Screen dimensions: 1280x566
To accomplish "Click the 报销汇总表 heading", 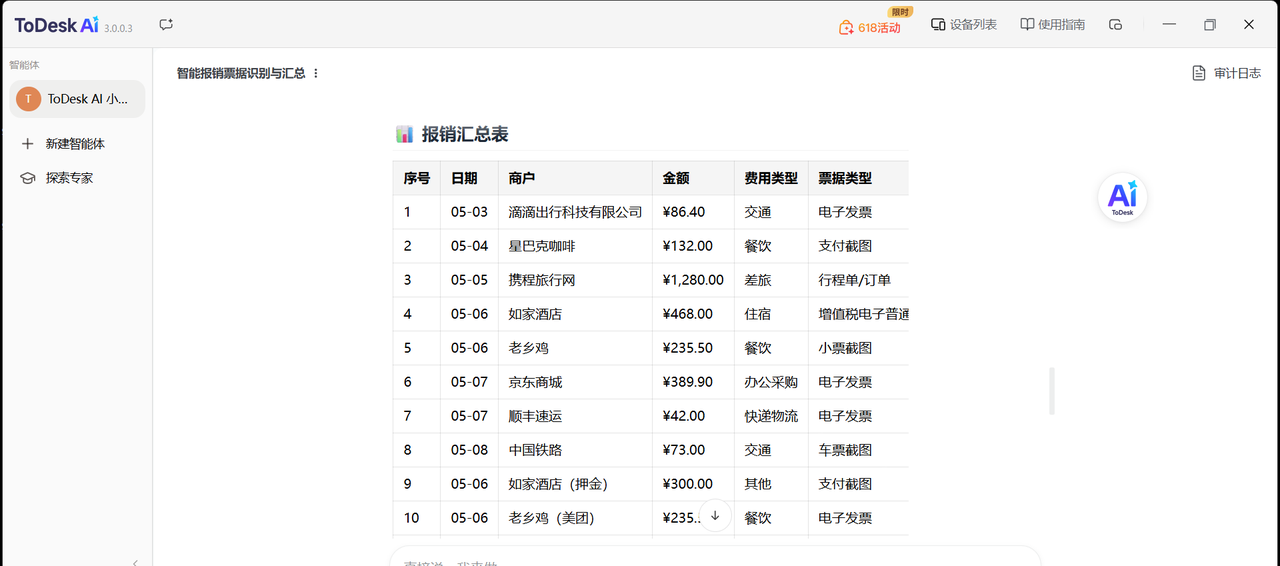I will pos(465,134).
